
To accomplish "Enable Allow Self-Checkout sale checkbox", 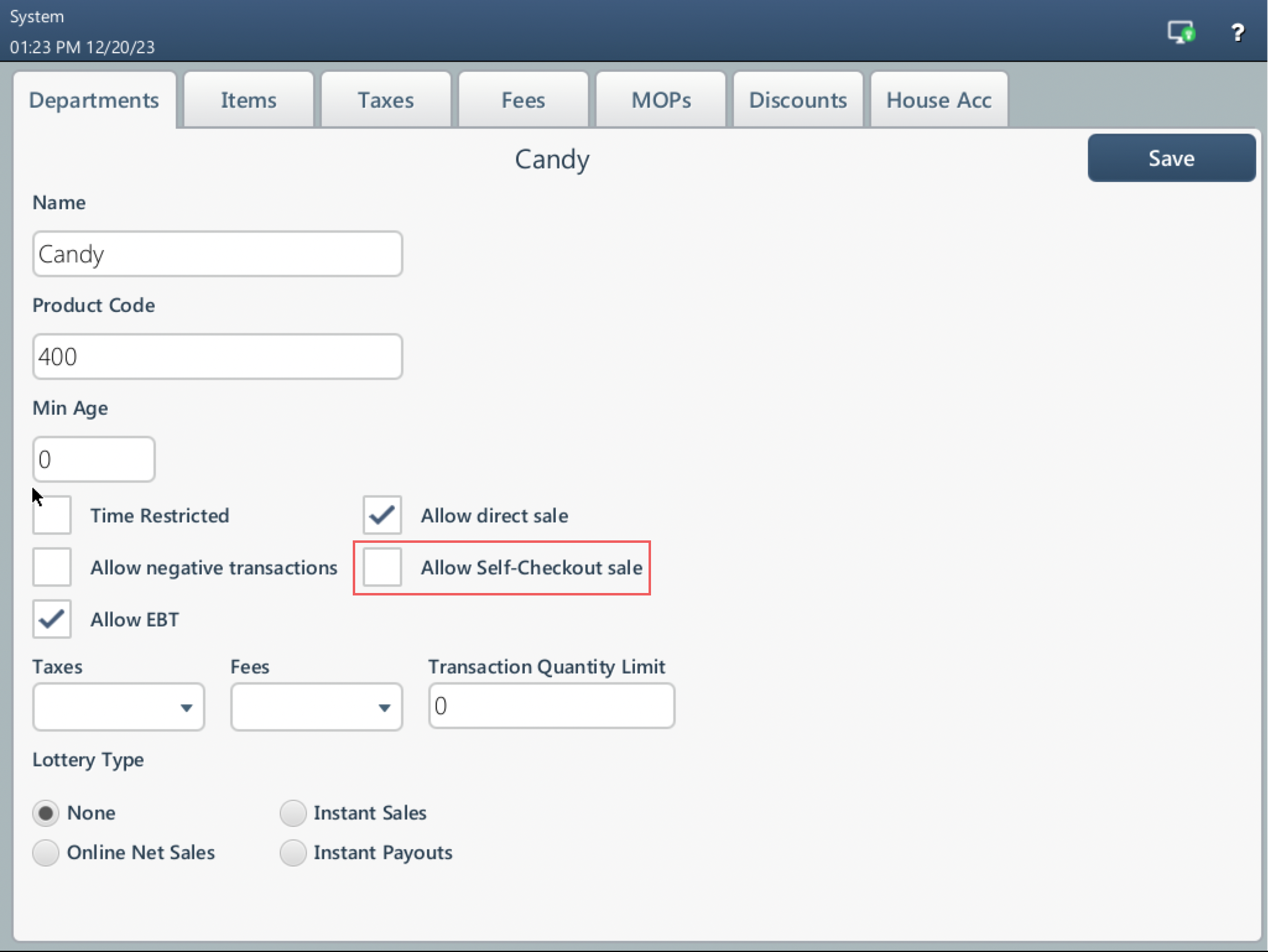I will [382, 567].
